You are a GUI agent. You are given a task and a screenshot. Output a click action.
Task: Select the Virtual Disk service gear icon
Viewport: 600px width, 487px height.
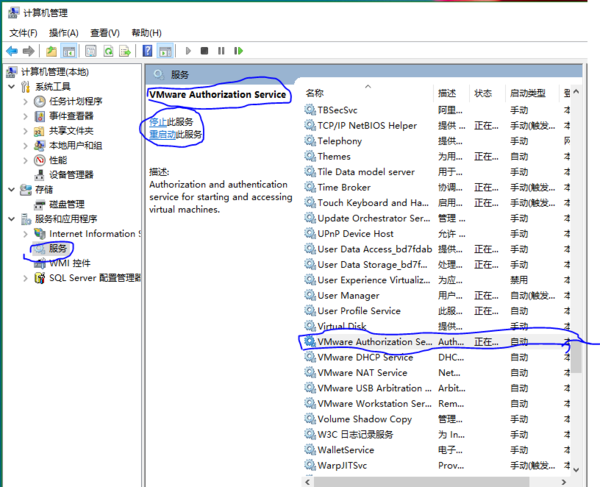click(x=310, y=326)
